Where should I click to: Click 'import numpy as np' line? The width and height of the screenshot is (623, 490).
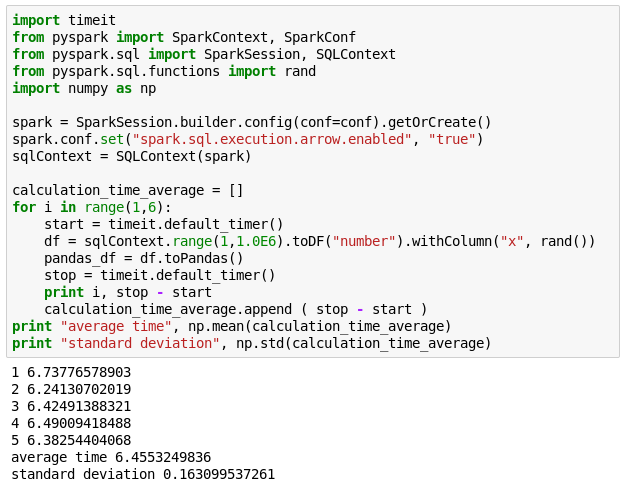point(84,88)
